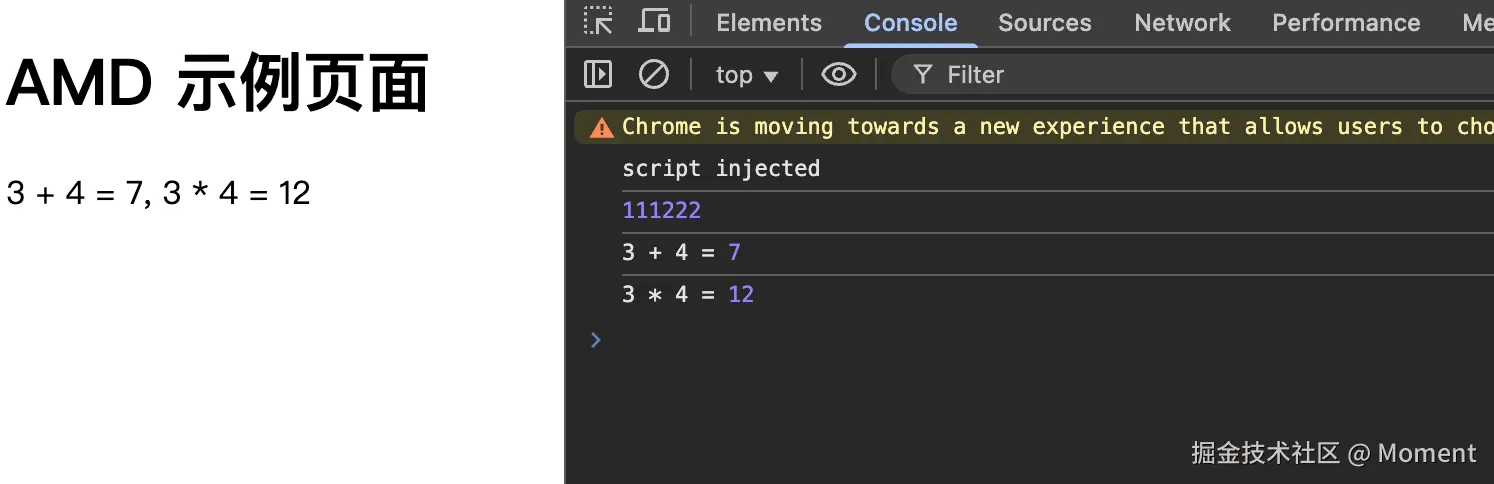Click the eye icon for live expressions
This screenshot has height=484, width=1494.
(x=838, y=74)
